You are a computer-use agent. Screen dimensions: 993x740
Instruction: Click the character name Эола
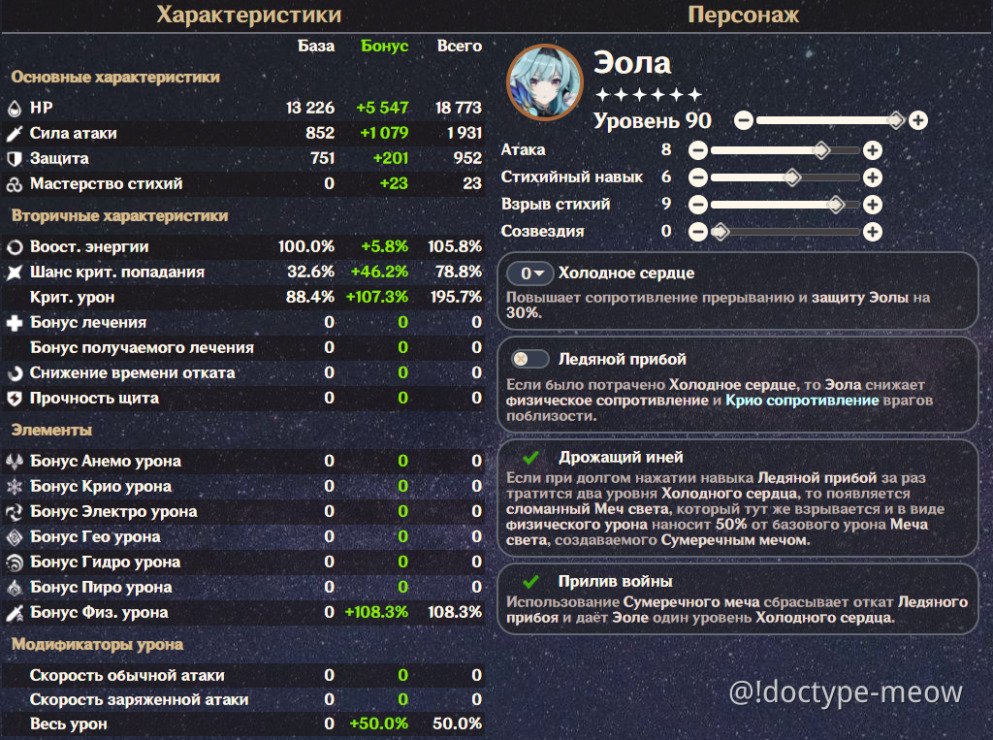(x=632, y=63)
